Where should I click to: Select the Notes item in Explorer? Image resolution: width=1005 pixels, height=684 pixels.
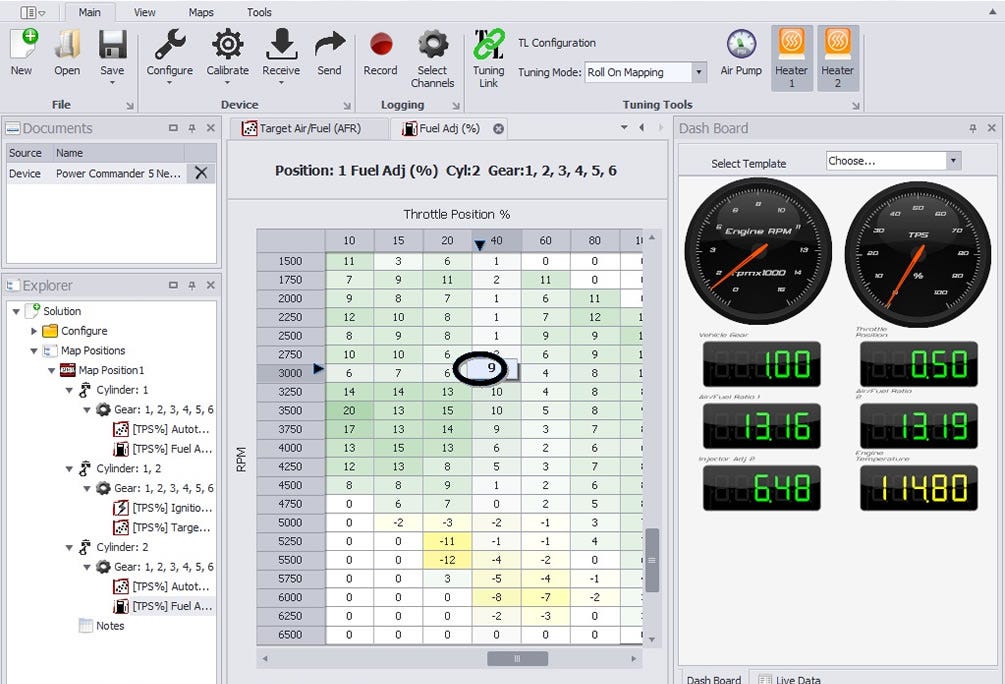click(x=110, y=626)
